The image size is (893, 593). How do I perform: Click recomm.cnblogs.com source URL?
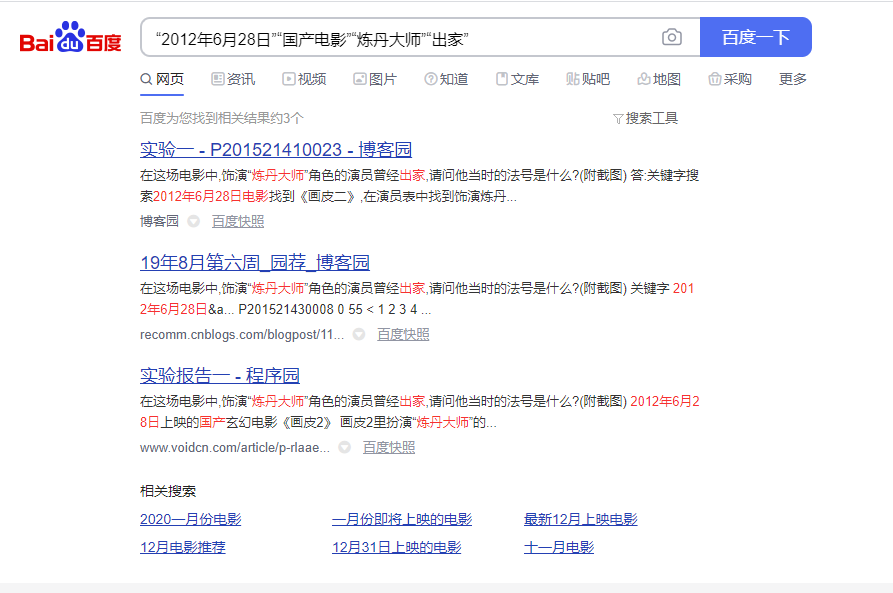242,334
